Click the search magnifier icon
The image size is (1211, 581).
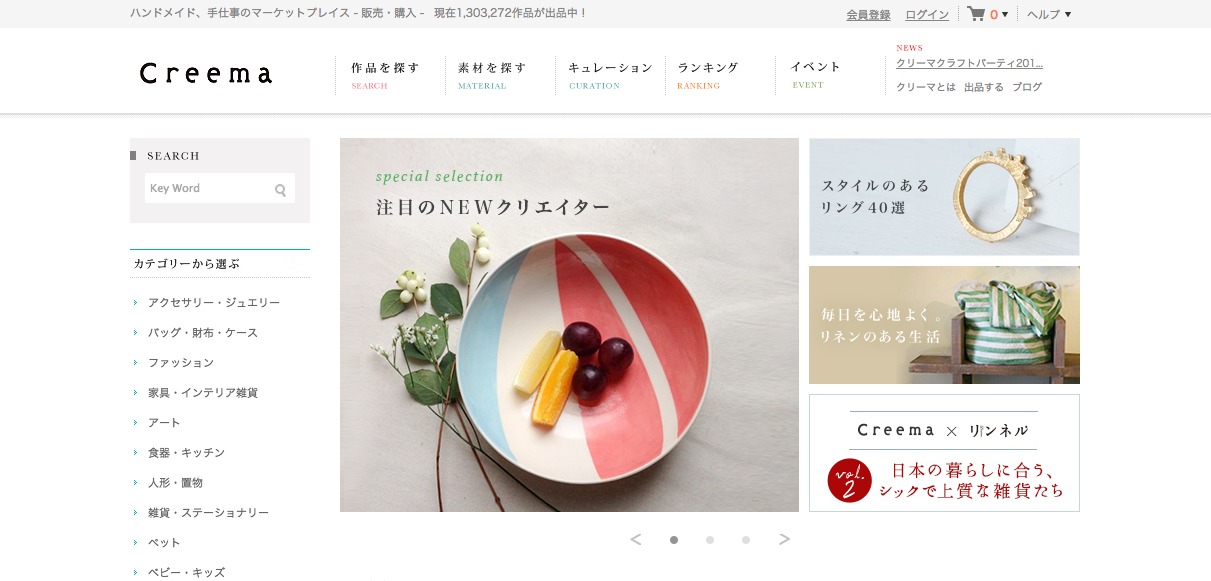coord(281,189)
